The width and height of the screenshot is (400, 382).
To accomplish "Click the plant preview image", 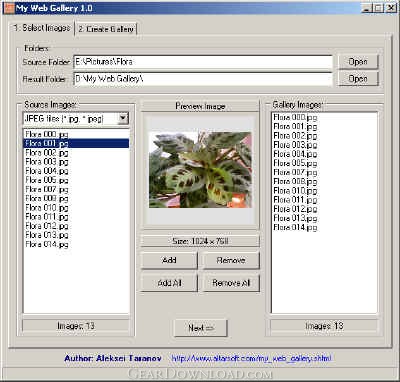I will 200,170.
